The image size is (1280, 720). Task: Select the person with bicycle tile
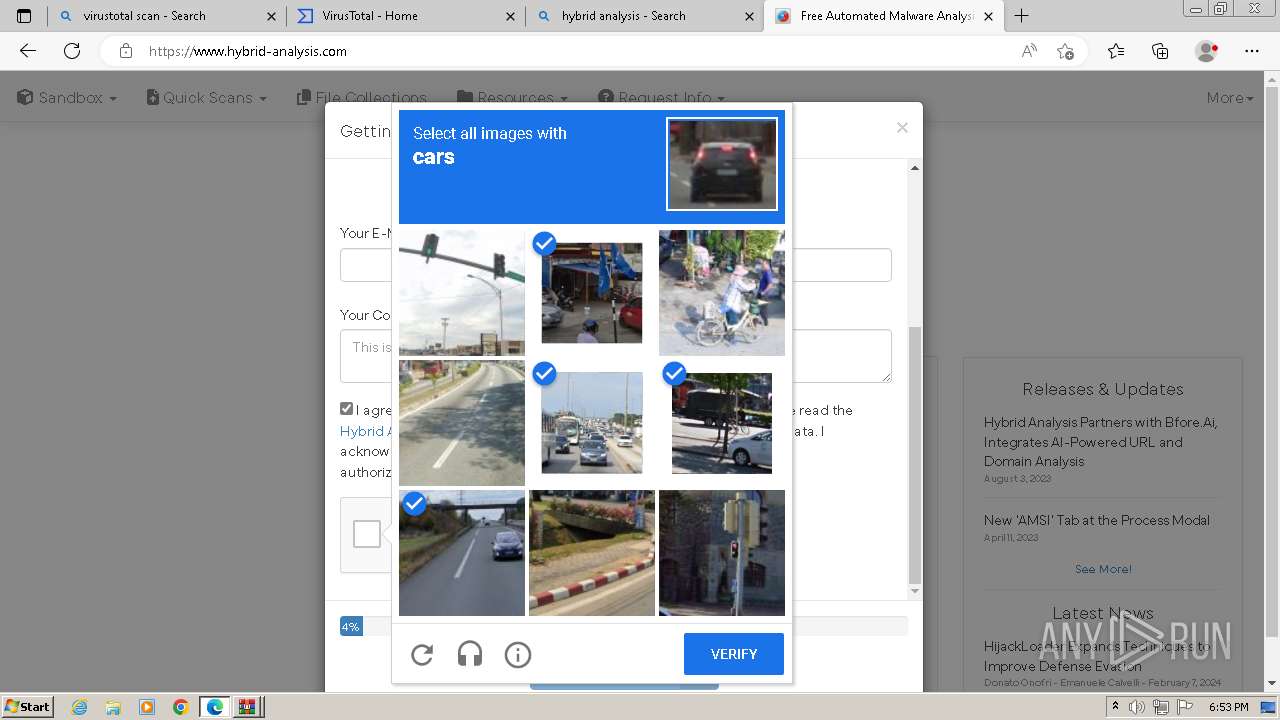[722, 293]
